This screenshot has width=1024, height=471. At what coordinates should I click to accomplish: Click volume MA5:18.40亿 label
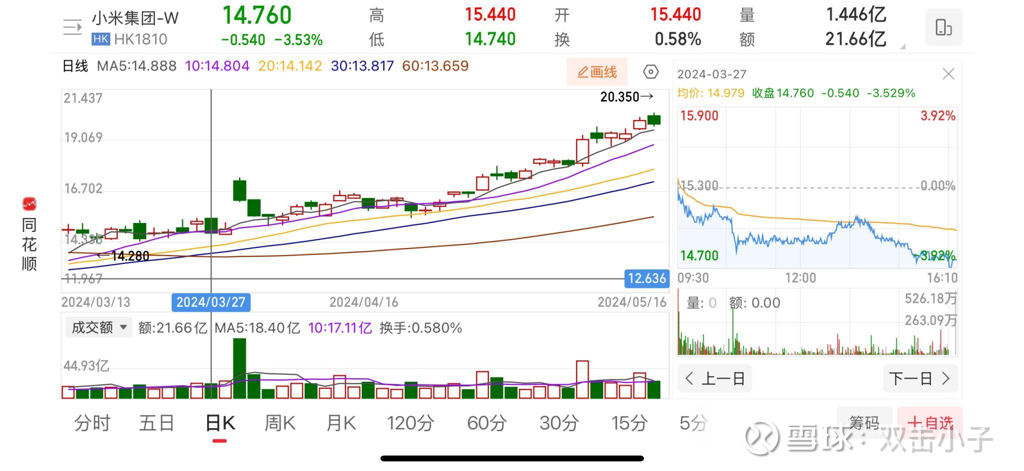click(257, 327)
